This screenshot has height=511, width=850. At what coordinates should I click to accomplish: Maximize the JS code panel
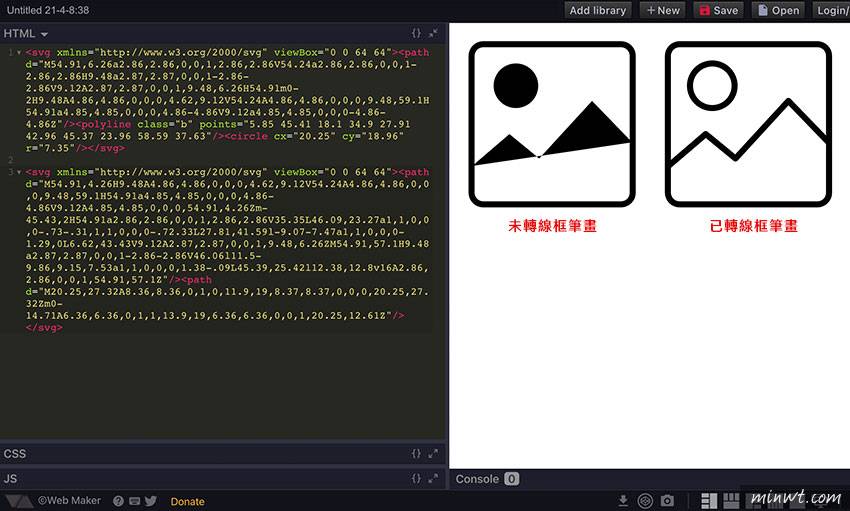click(x=433, y=479)
